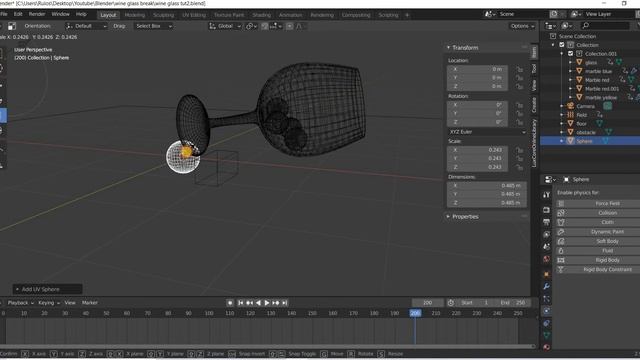This screenshot has width=640, height=360.
Task: Open the Render properties tab icon
Action: pos(546,210)
